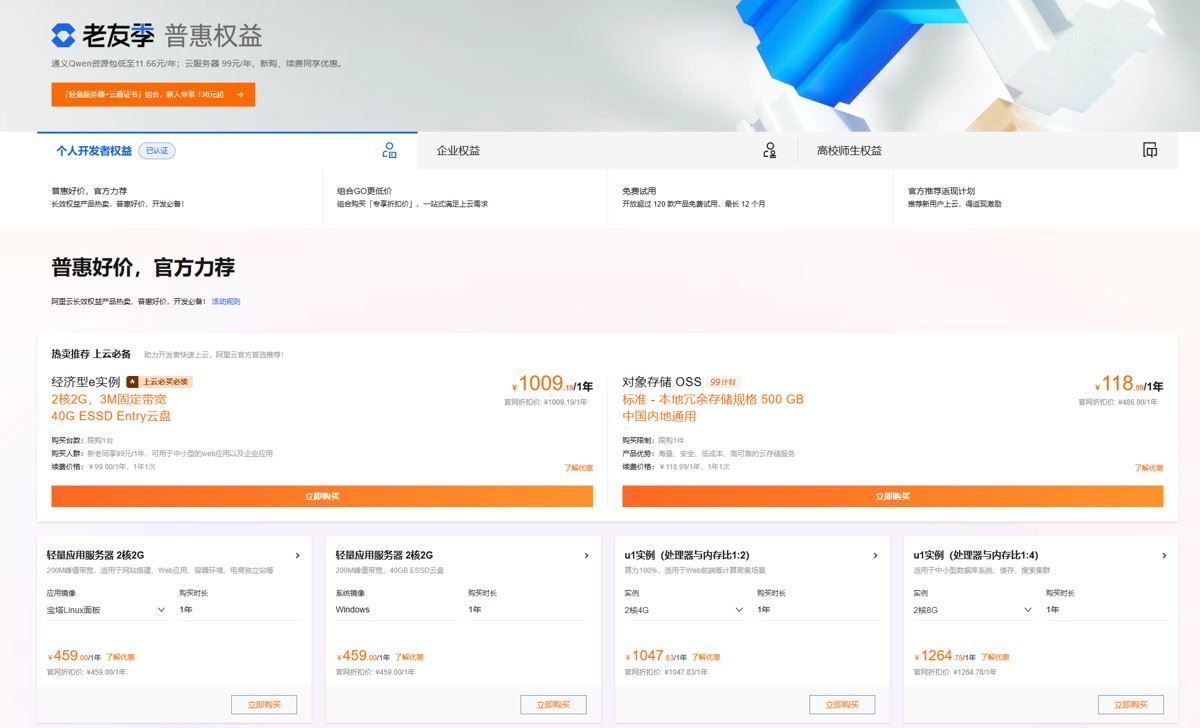Click the 已认证 badge
Screen dimensions: 1200x728
coord(157,151)
